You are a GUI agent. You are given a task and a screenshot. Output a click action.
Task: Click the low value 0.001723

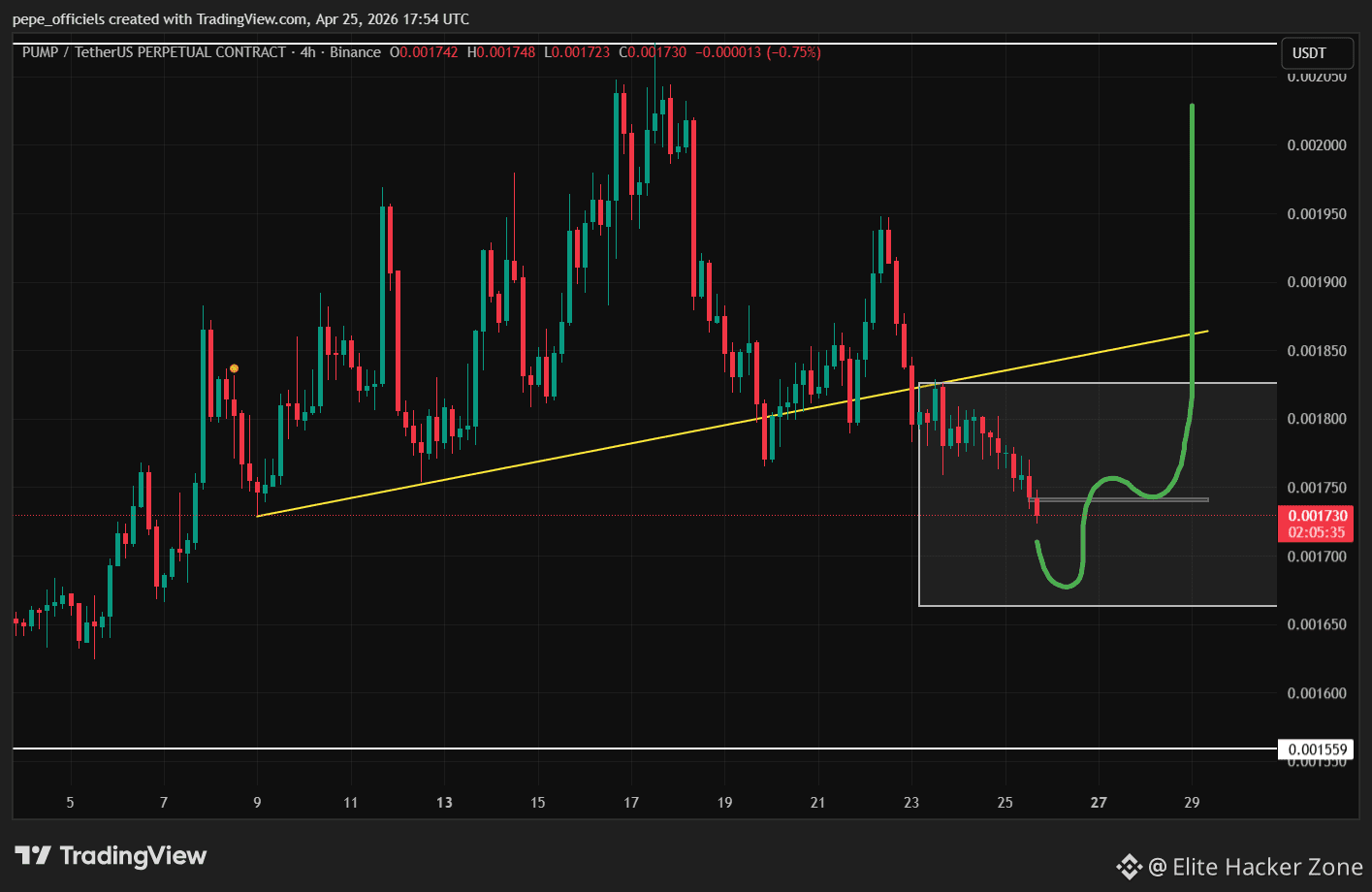coord(582,52)
